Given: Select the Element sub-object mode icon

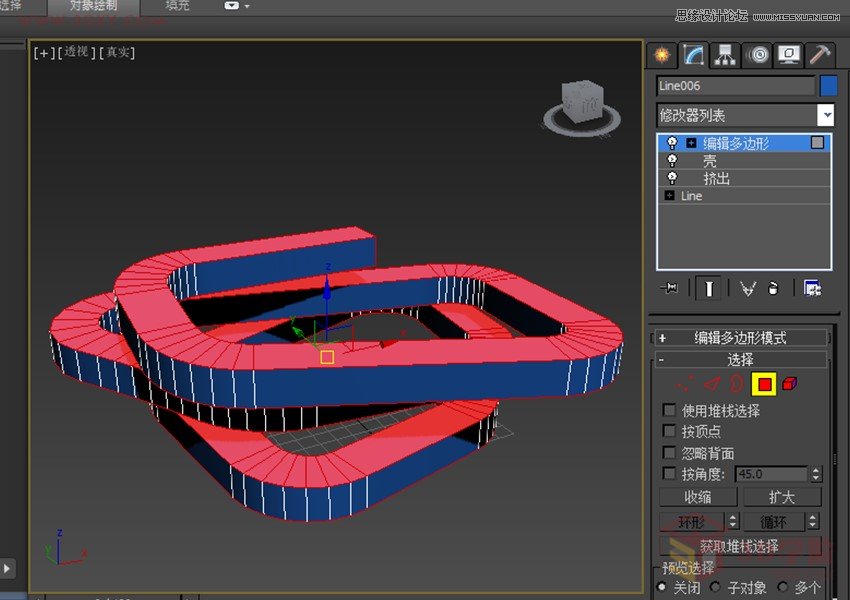Looking at the screenshot, I should pyautogui.click(x=789, y=384).
